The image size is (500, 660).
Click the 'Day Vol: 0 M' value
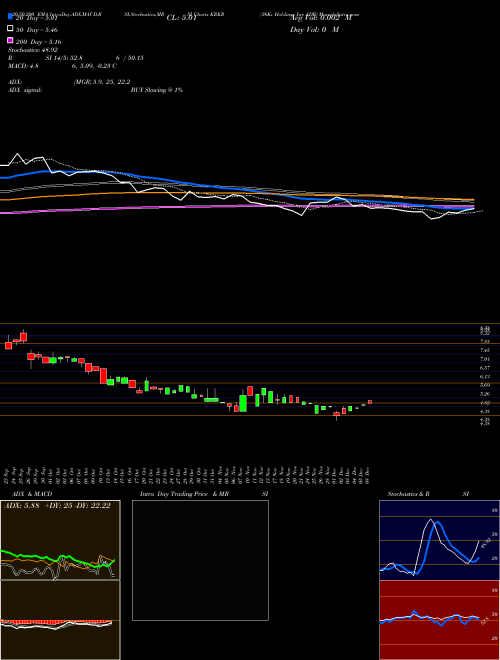click(314, 30)
